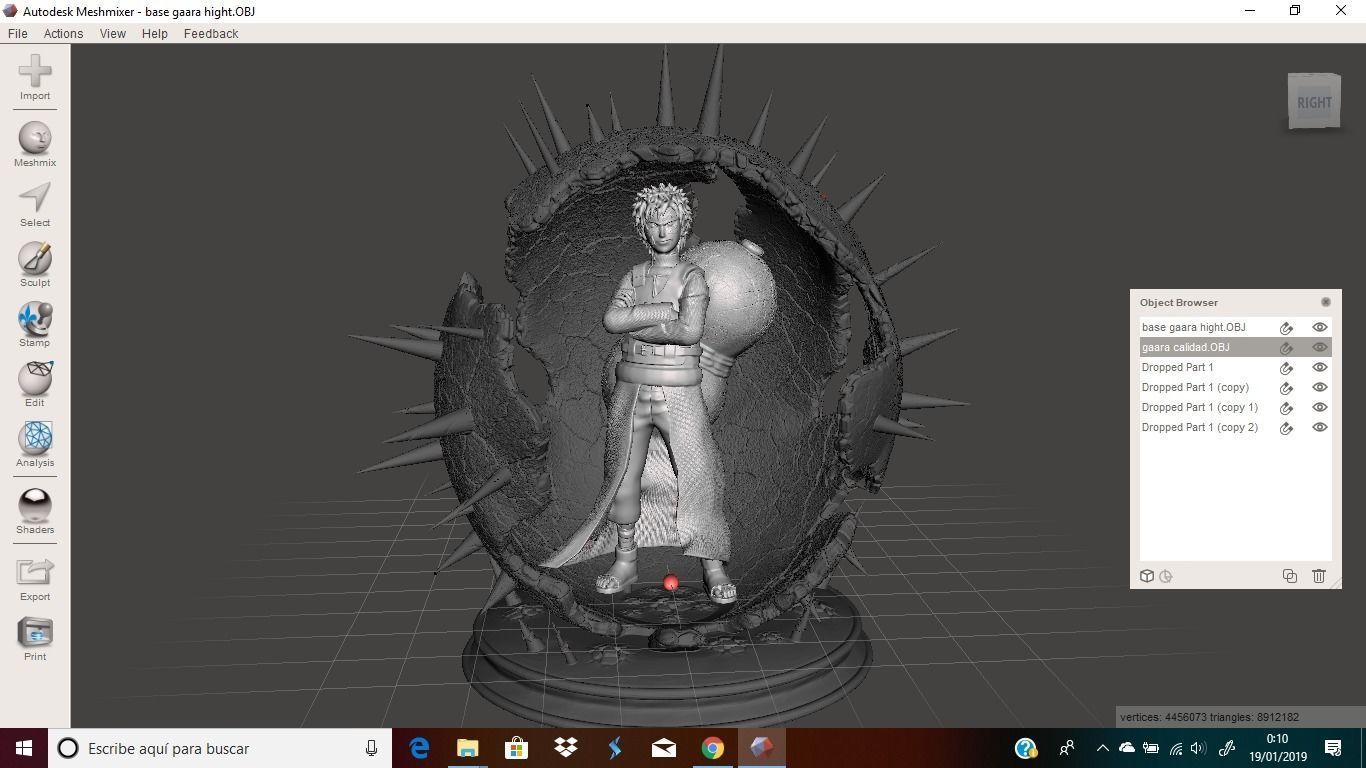Select Dropped Part 1 (copy) object
This screenshot has width=1366, height=768.
(1236, 387)
